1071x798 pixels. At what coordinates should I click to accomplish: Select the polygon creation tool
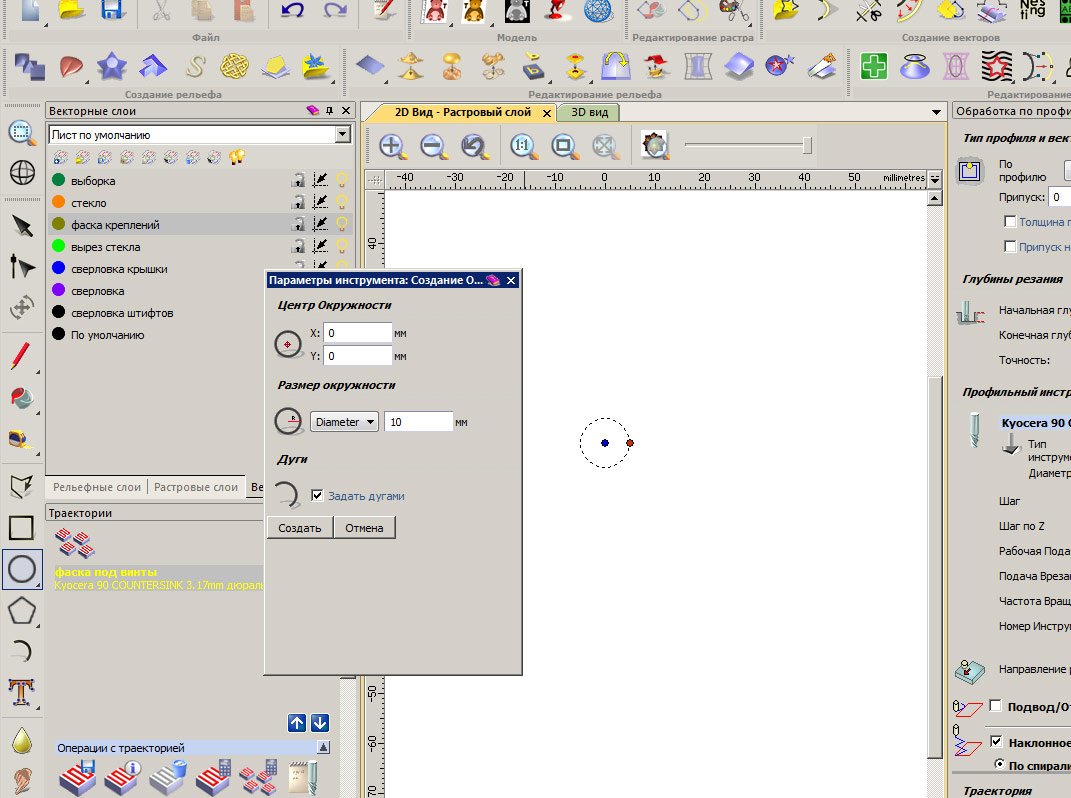click(x=22, y=611)
